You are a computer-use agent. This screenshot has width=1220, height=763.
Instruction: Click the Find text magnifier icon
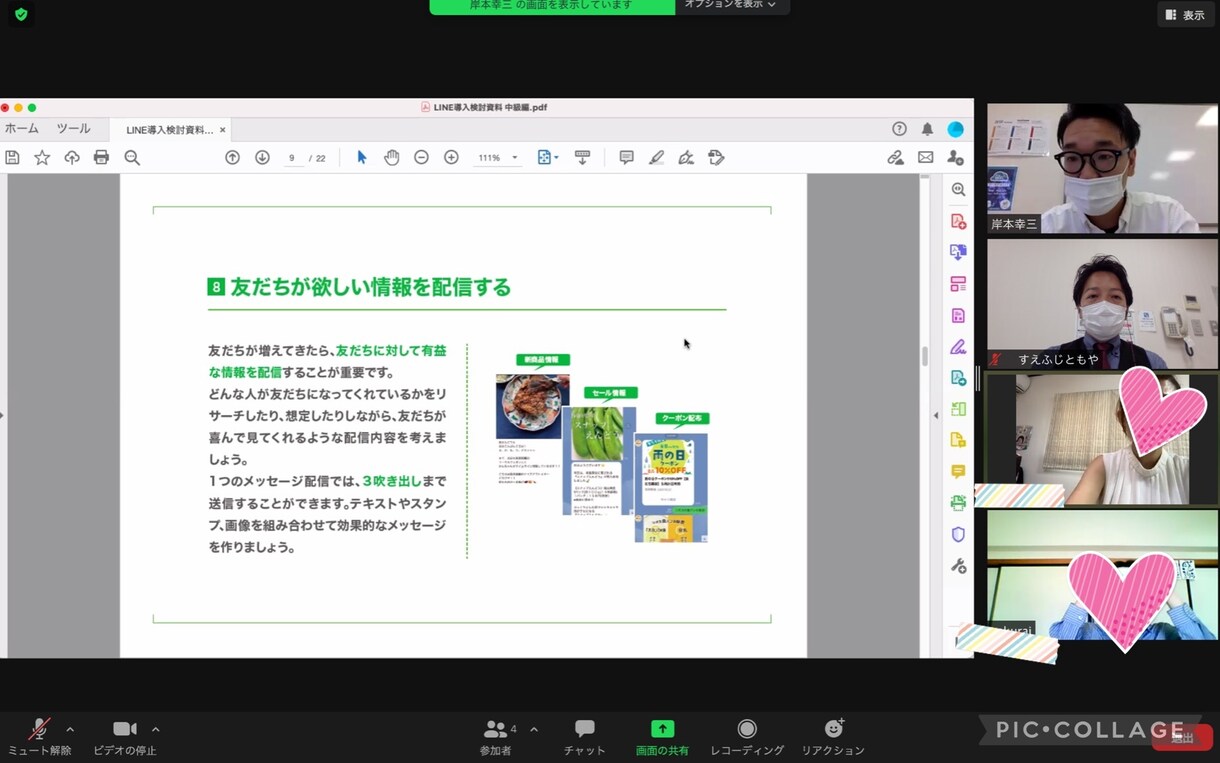132,158
